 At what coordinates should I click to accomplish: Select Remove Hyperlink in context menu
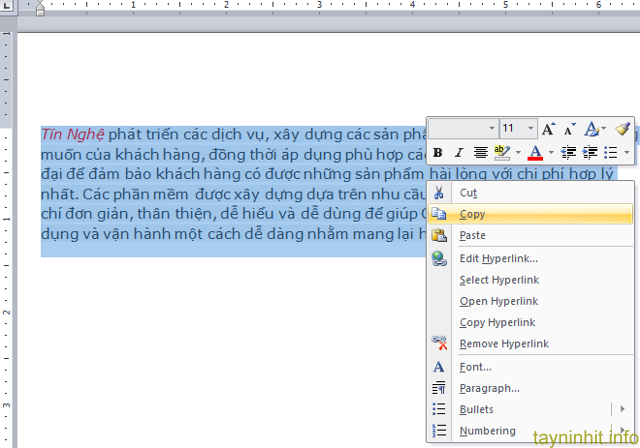click(x=504, y=344)
